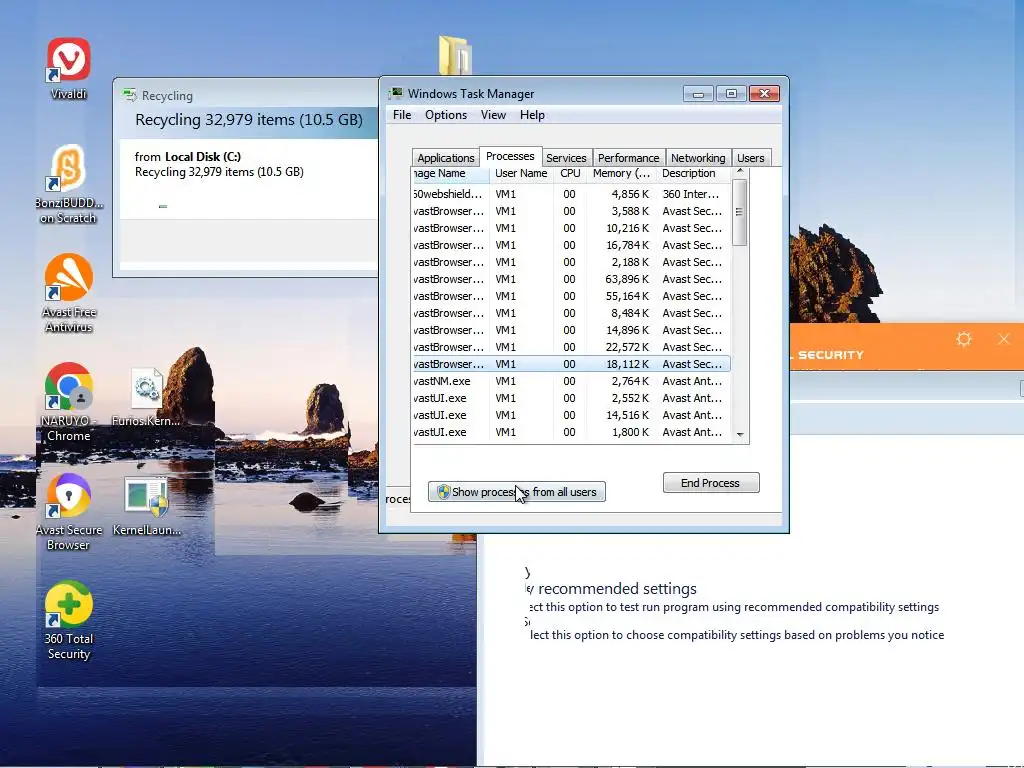Click the Task Manager title bar icon
This screenshot has height=768, width=1024.
(396, 93)
